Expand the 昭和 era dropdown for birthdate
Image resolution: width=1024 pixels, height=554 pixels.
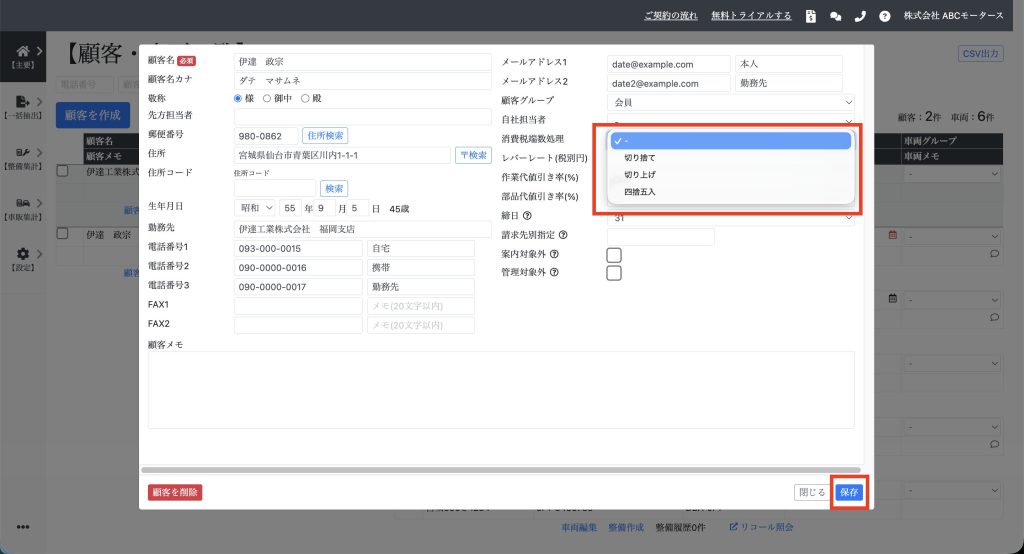pyautogui.click(x=254, y=208)
